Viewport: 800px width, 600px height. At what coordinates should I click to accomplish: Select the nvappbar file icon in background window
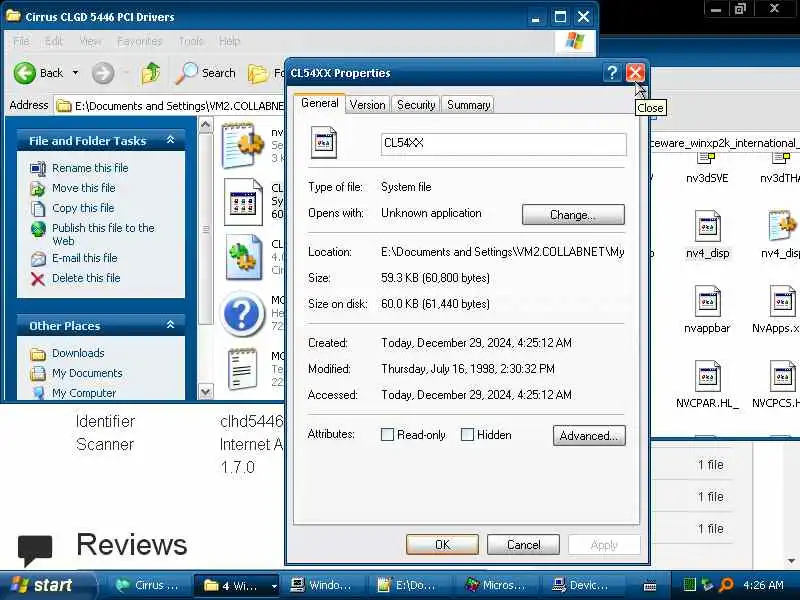point(707,301)
